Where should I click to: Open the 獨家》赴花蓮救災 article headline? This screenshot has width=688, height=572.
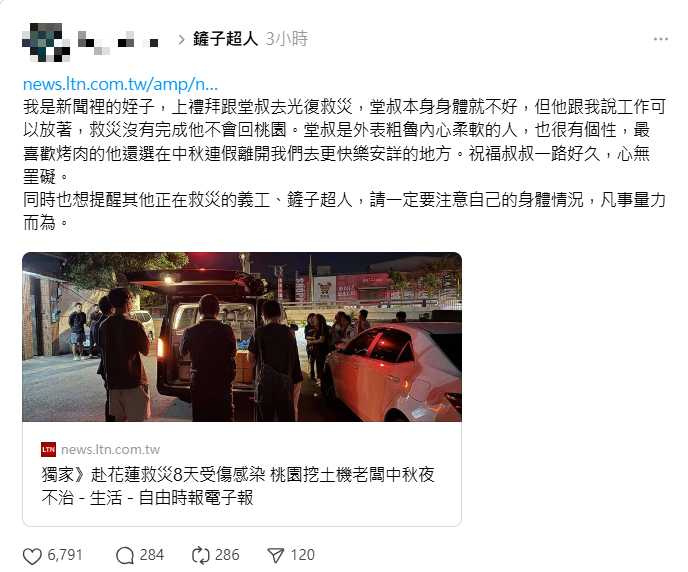click(238, 486)
